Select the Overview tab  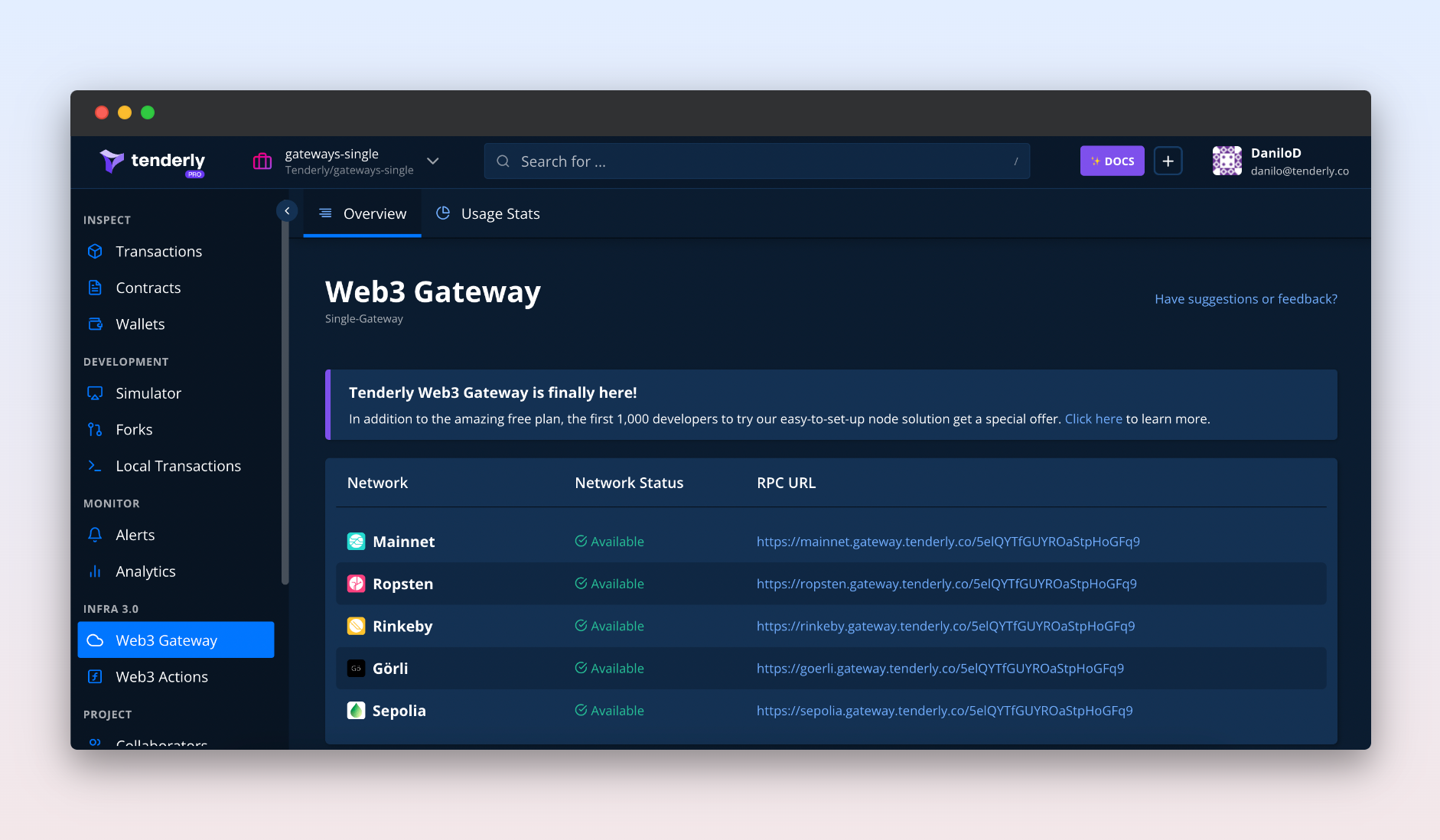point(363,214)
